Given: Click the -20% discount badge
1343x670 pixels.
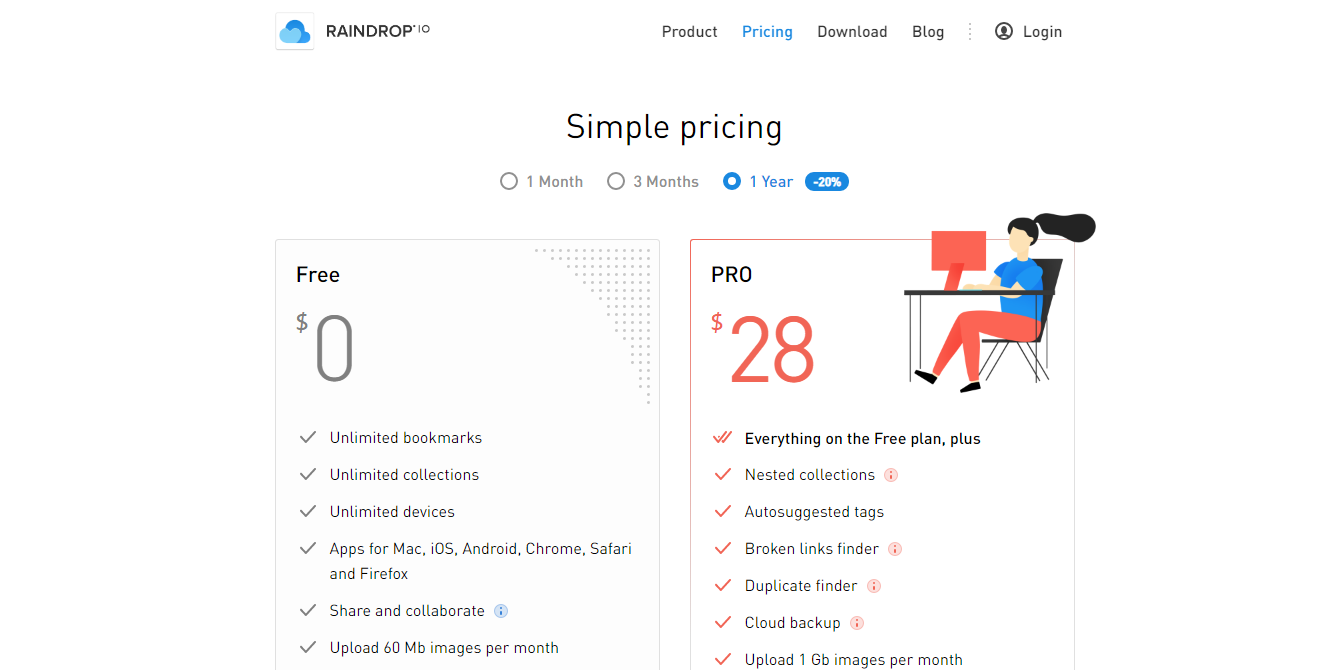Looking at the screenshot, I should click(x=827, y=182).
